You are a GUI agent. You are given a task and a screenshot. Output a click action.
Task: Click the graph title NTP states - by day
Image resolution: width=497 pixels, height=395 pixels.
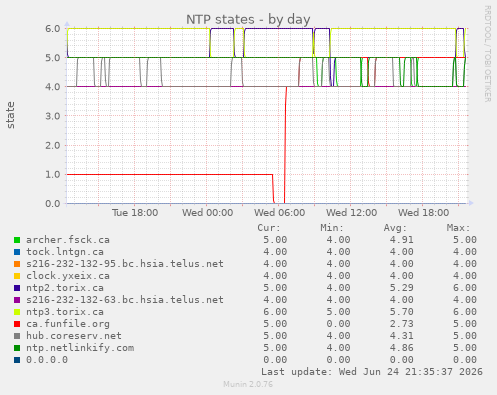pyautogui.click(x=248, y=20)
